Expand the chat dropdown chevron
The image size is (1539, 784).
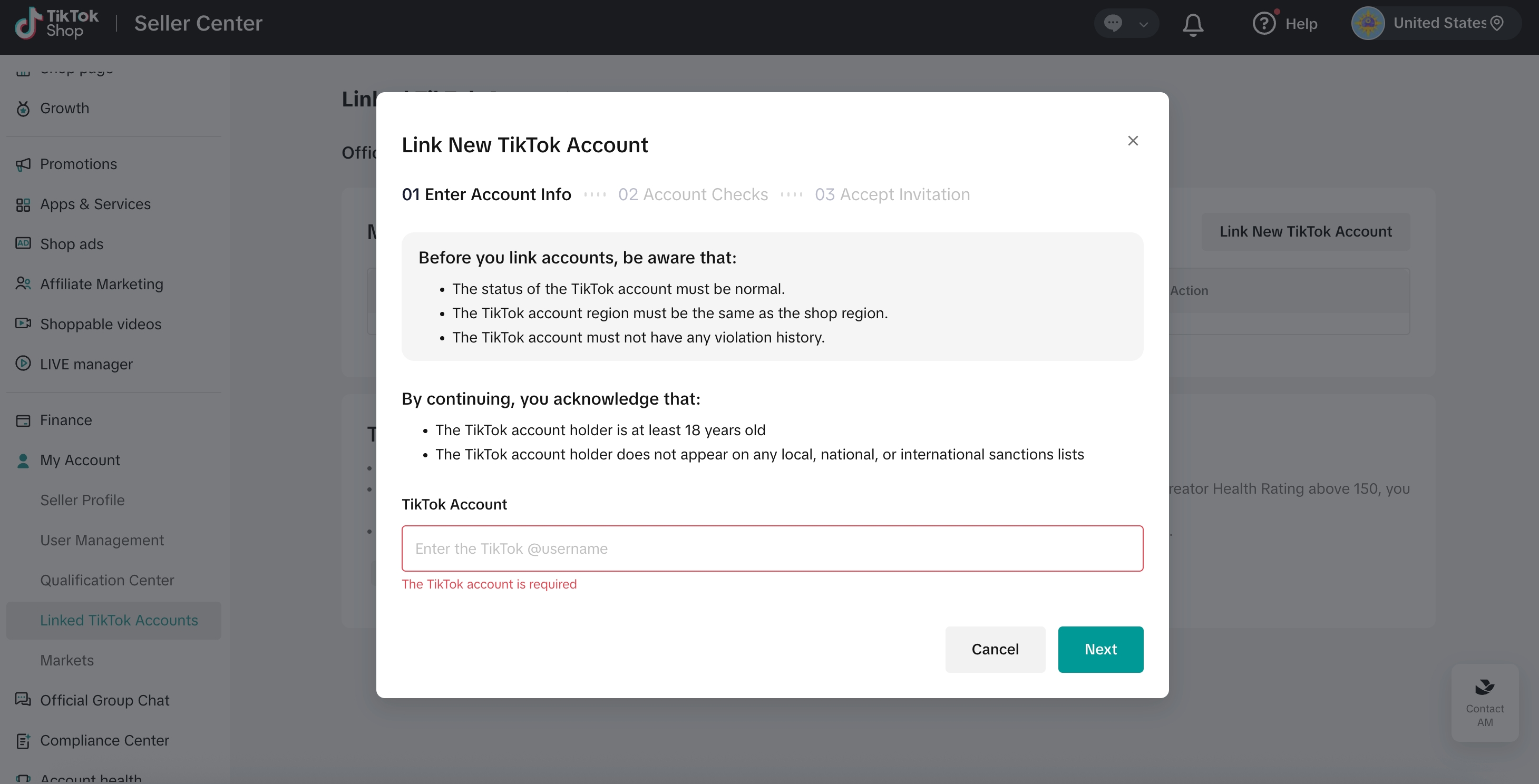pos(1144,24)
